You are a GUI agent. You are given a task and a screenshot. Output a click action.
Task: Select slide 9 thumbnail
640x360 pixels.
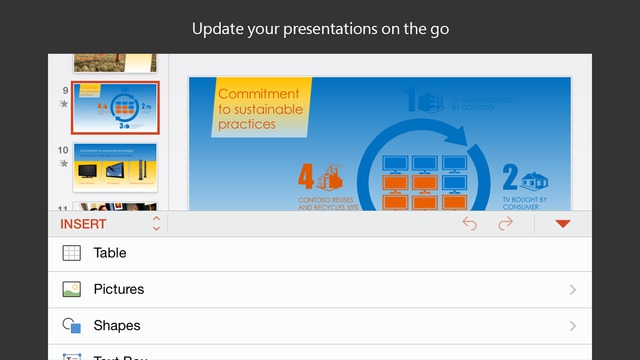click(115, 108)
